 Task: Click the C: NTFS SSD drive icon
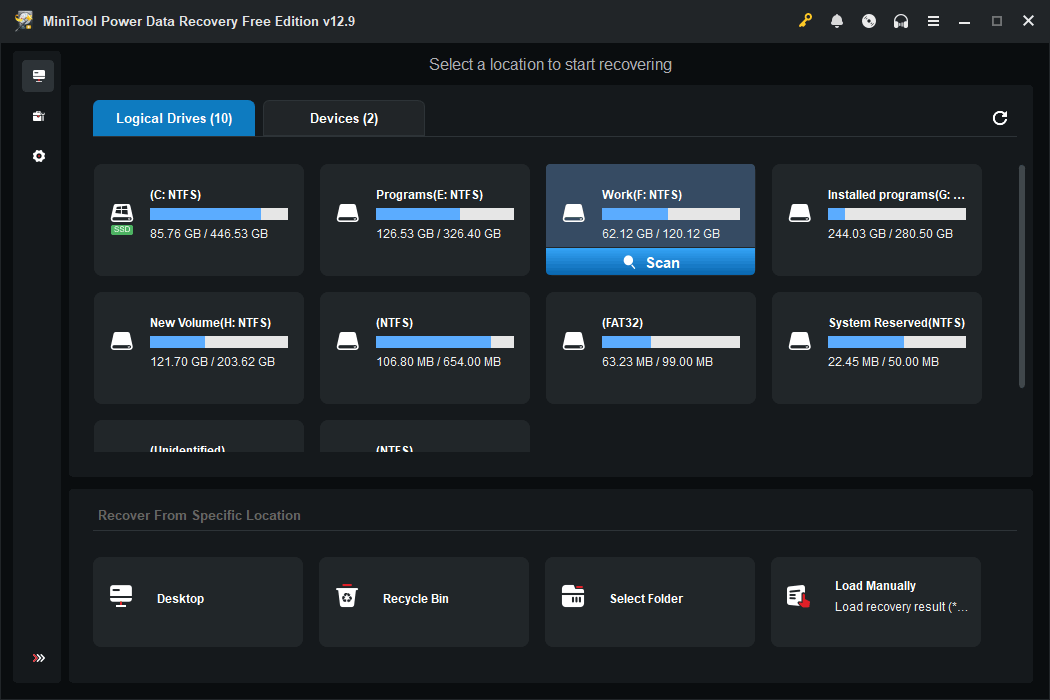(x=122, y=214)
